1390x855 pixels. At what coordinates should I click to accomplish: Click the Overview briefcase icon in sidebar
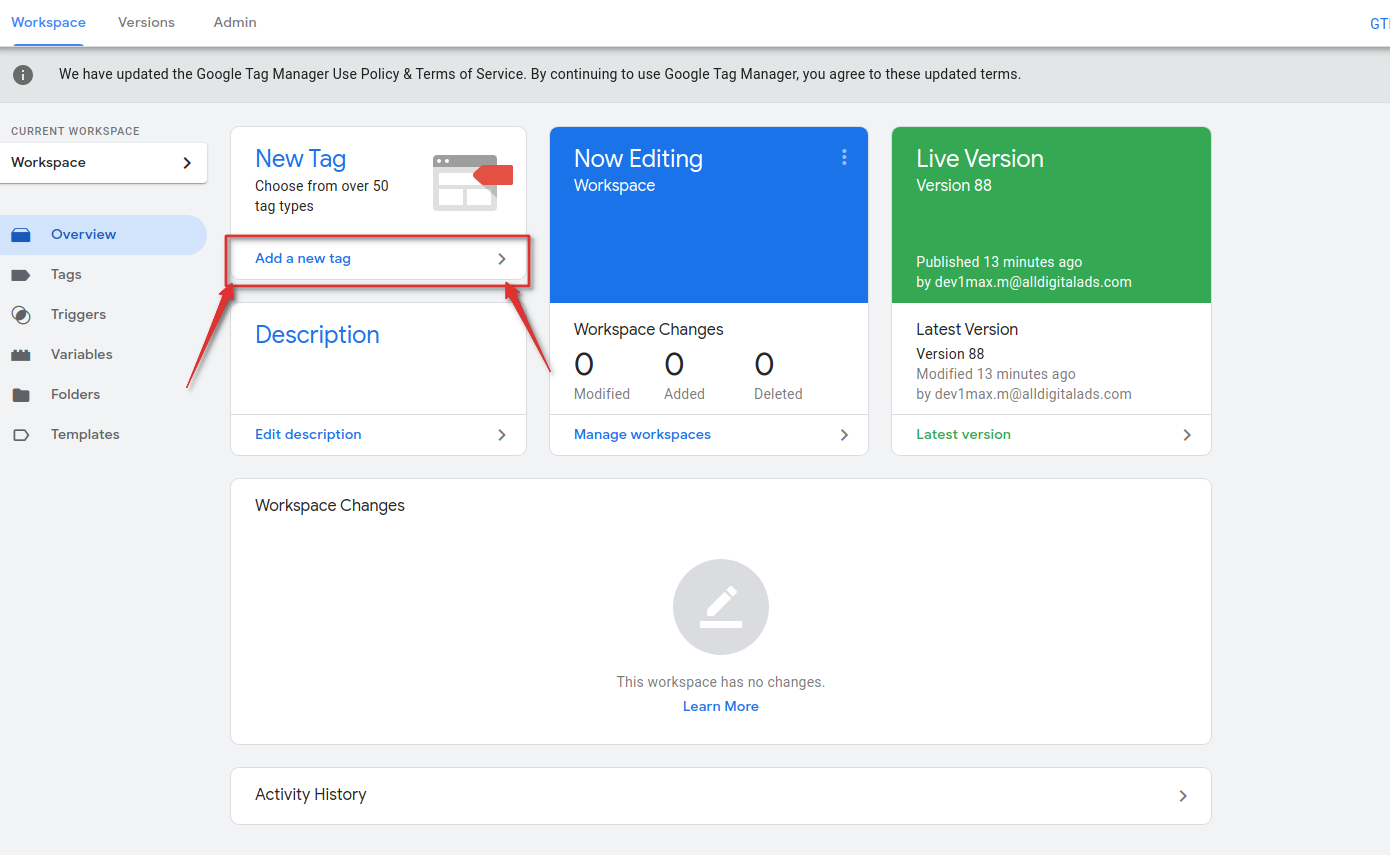(21, 235)
